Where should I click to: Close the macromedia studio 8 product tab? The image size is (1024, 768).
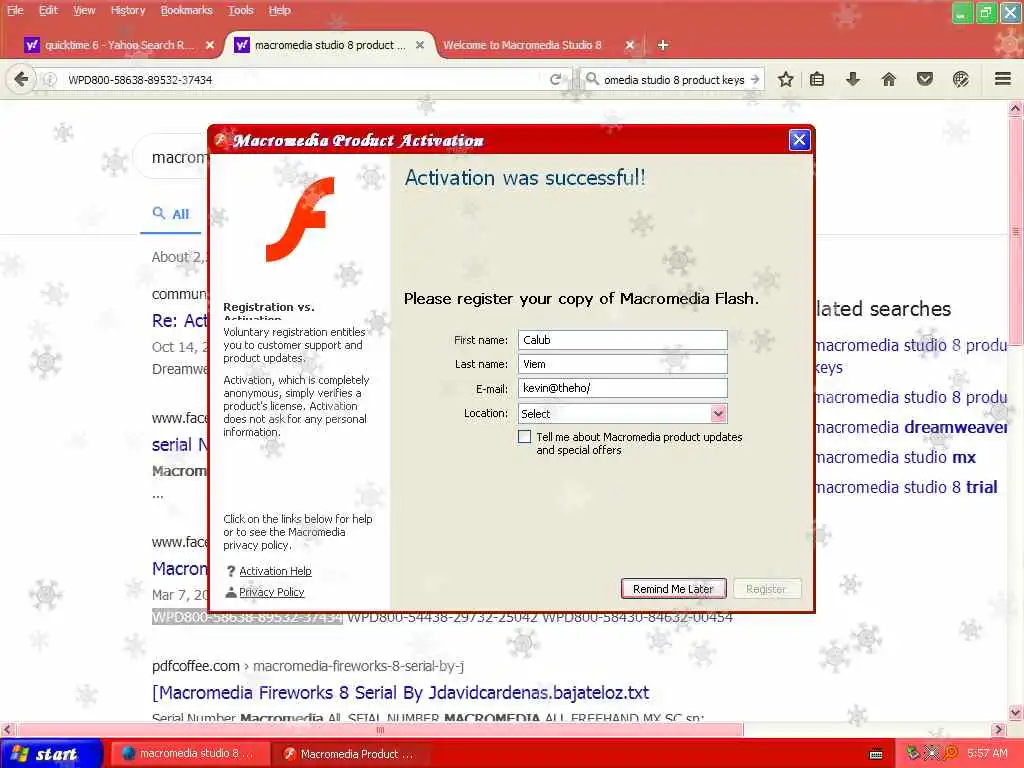pos(420,45)
